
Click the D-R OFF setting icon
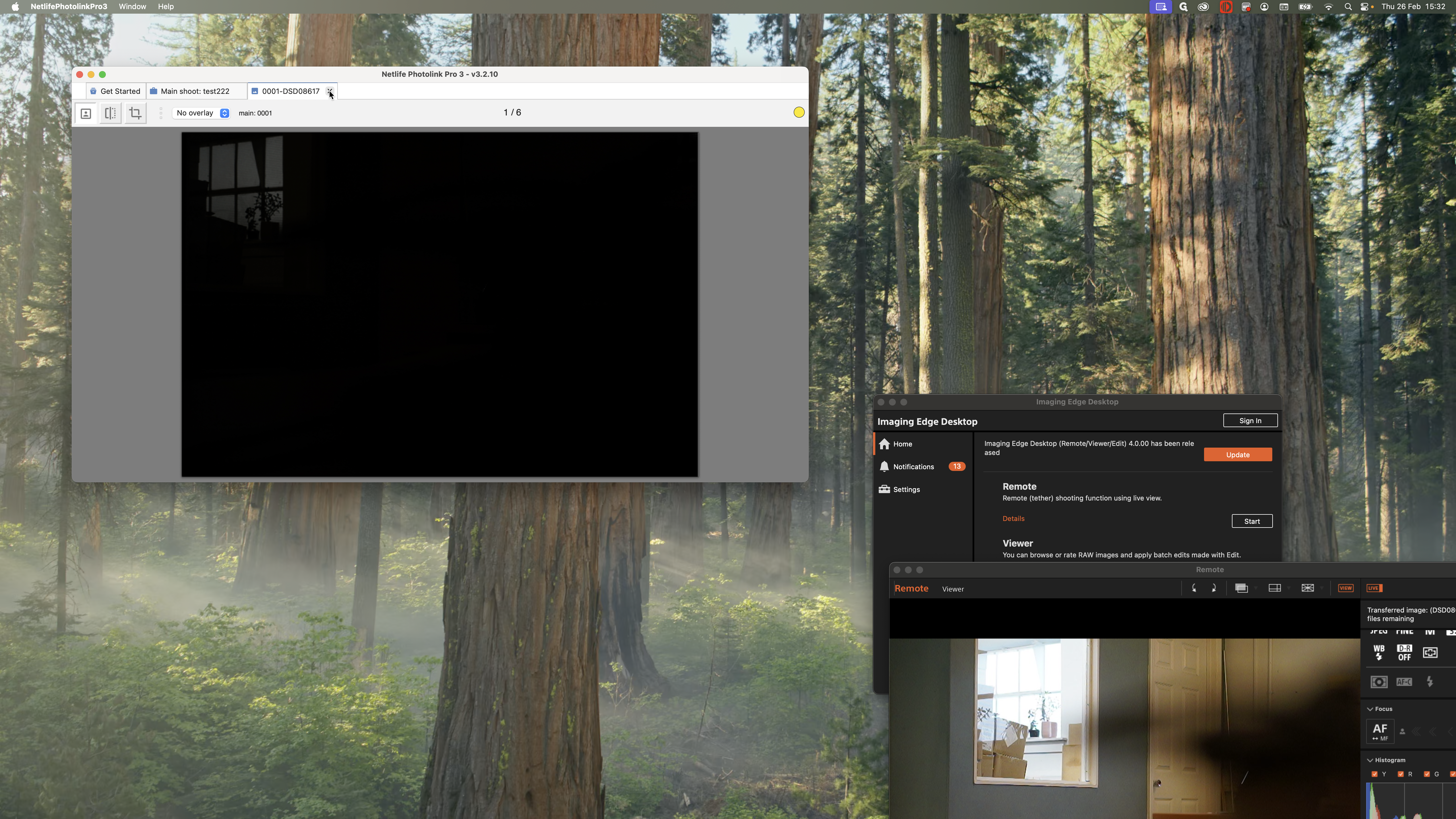click(1404, 652)
